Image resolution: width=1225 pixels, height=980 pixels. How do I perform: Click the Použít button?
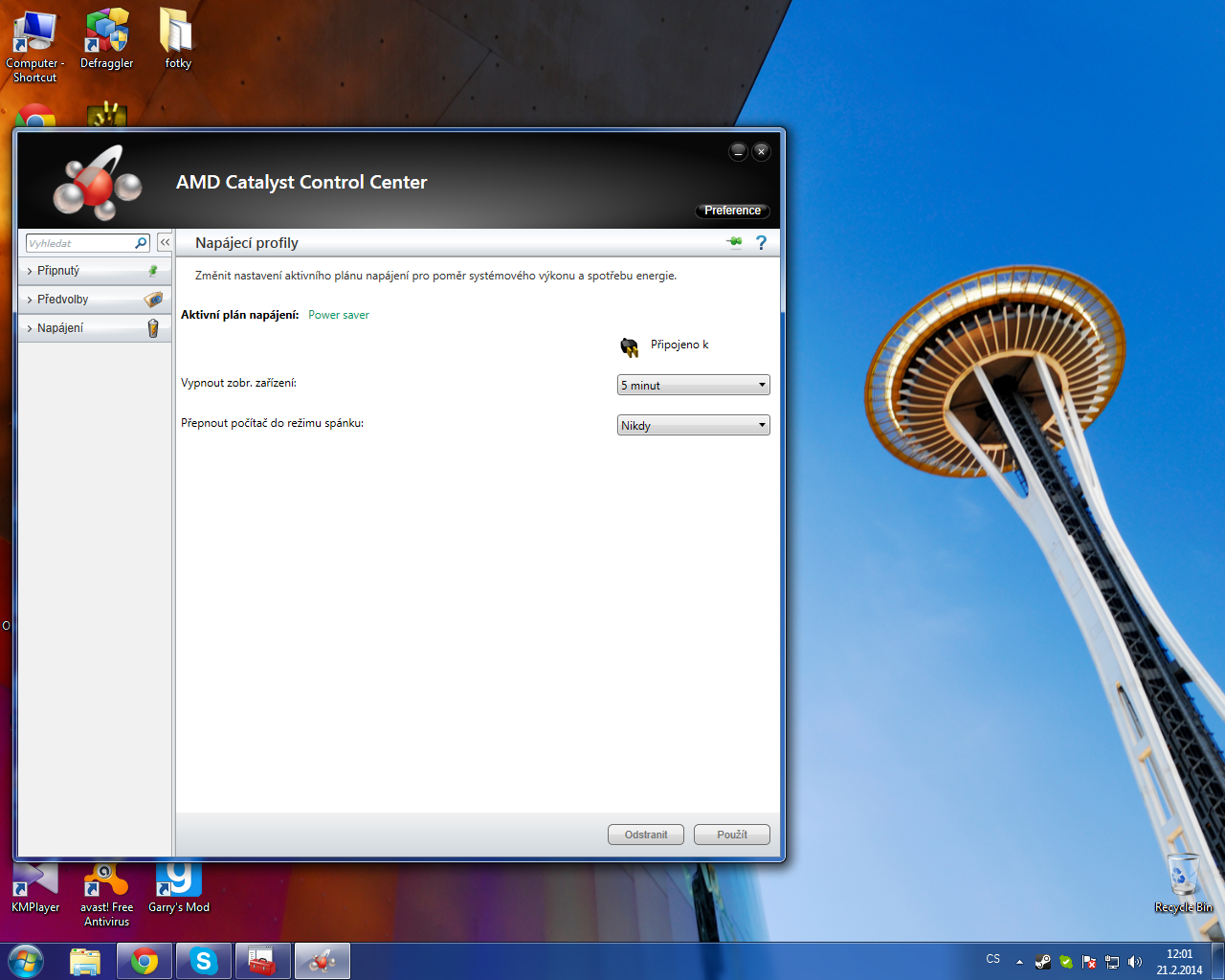(x=731, y=835)
